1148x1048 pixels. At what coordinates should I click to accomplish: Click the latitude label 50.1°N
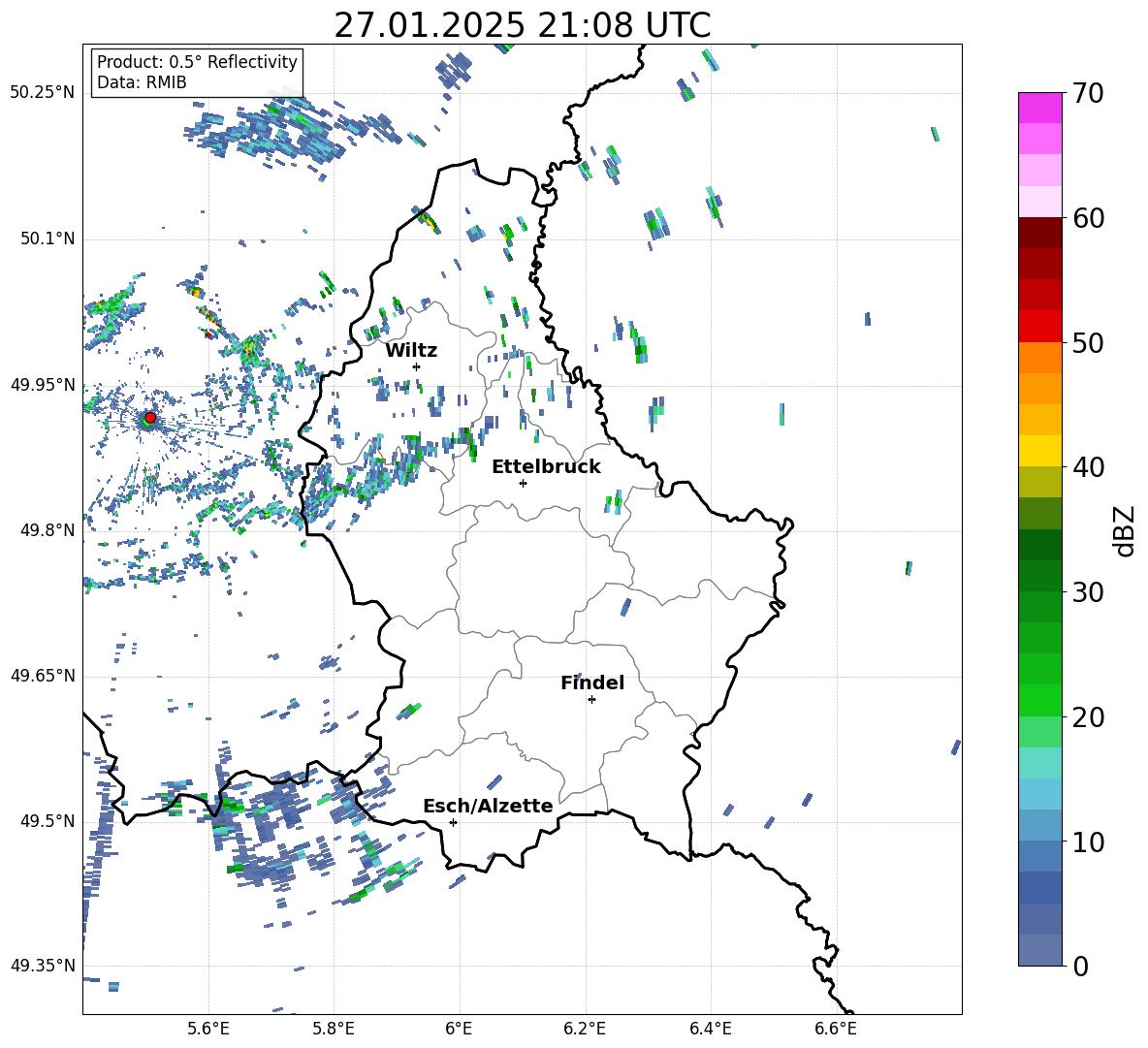pos(47,239)
